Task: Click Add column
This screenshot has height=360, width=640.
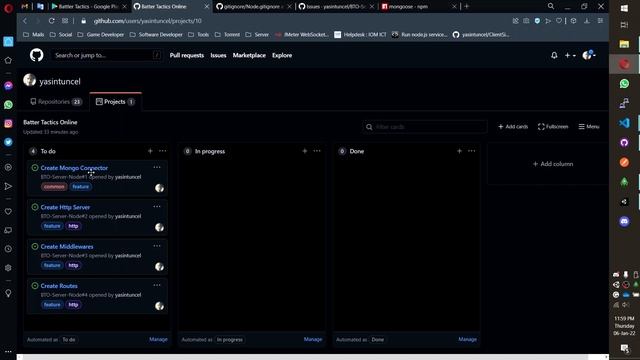Action: (x=553, y=164)
